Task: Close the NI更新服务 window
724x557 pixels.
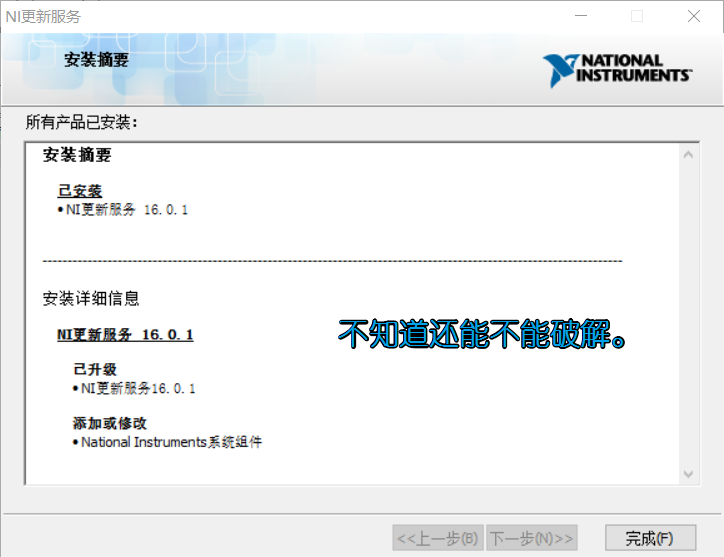Action: click(x=694, y=16)
